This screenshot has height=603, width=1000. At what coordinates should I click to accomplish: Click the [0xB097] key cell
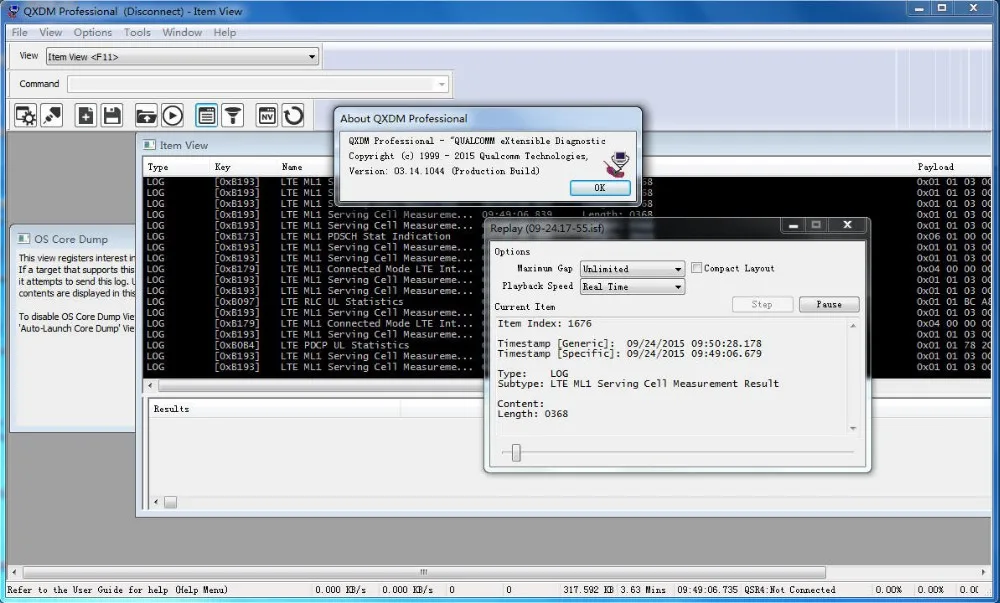click(x=237, y=302)
